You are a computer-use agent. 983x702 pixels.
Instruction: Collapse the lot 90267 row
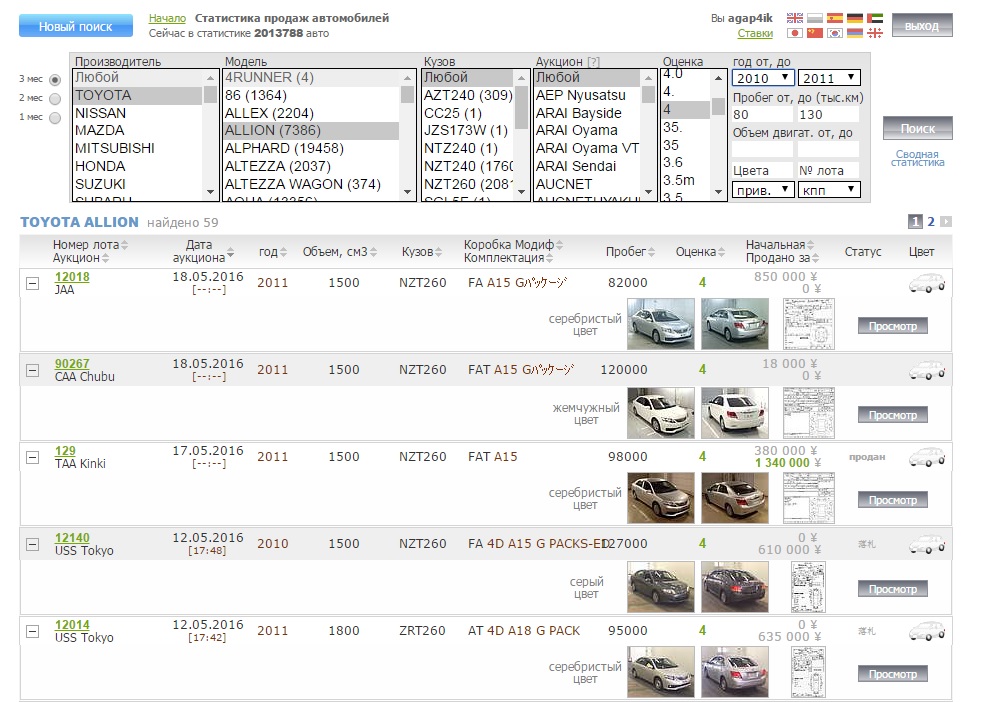[33, 370]
